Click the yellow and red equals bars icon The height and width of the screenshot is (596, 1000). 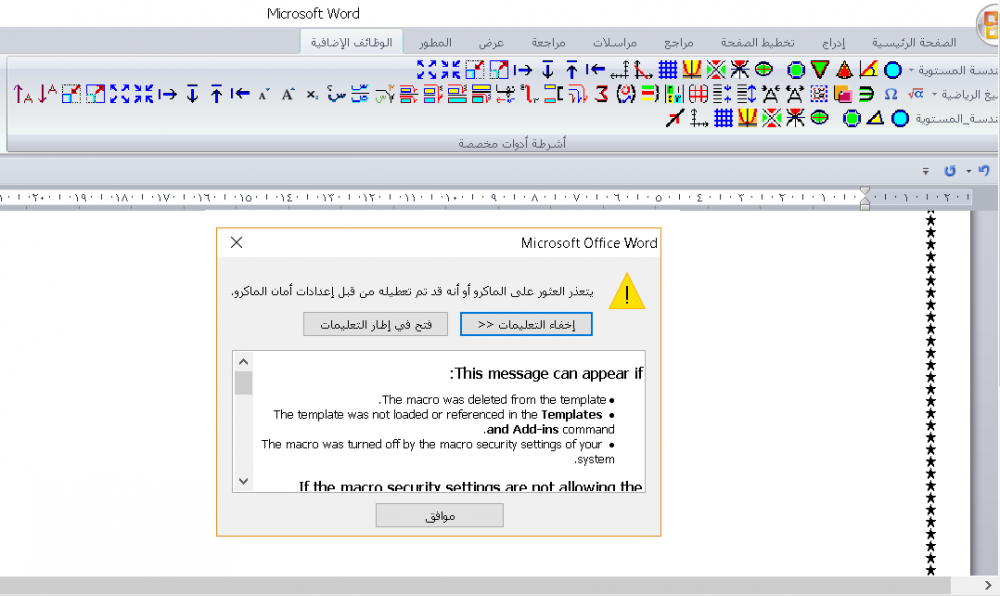[649, 94]
